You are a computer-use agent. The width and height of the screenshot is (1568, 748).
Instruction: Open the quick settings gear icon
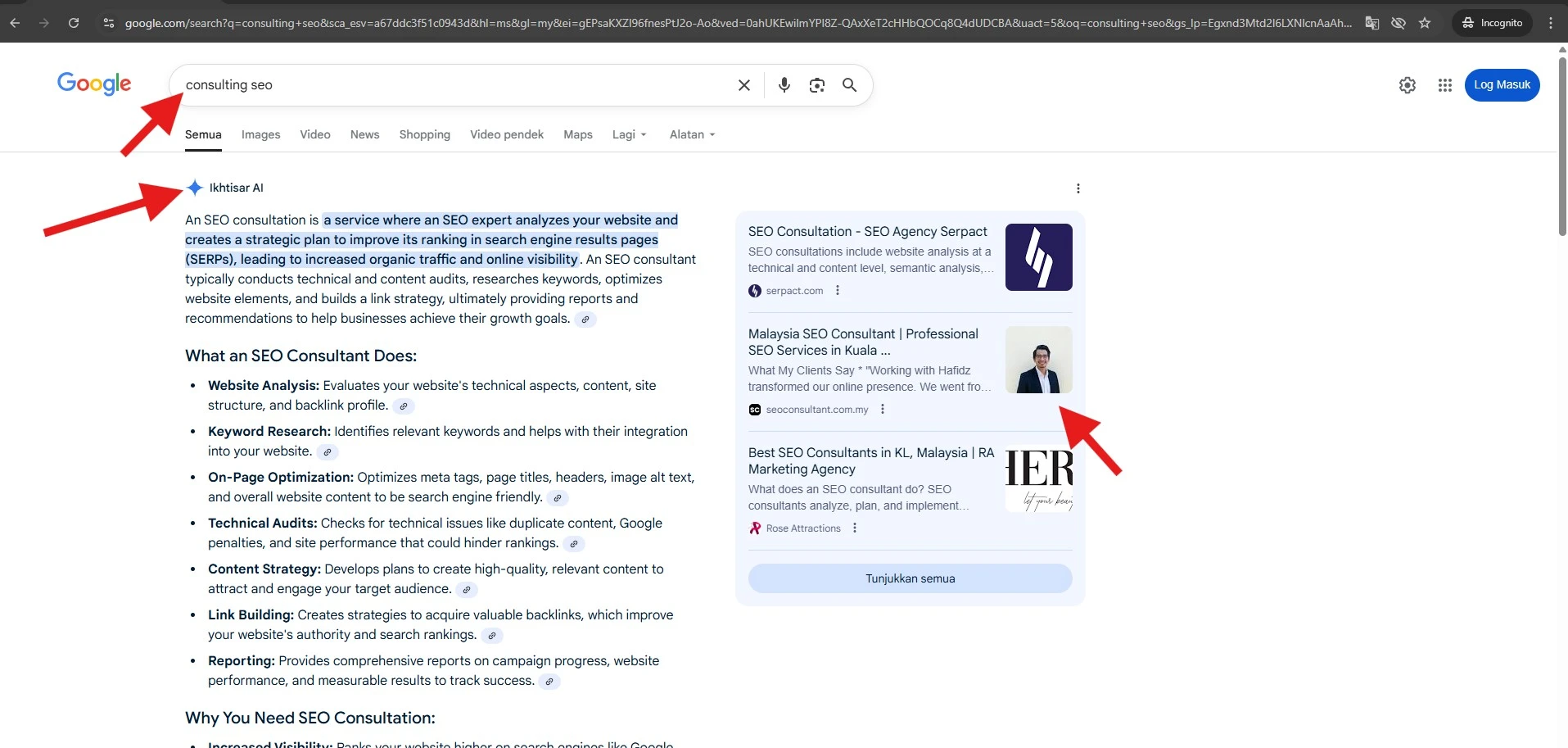point(1408,84)
